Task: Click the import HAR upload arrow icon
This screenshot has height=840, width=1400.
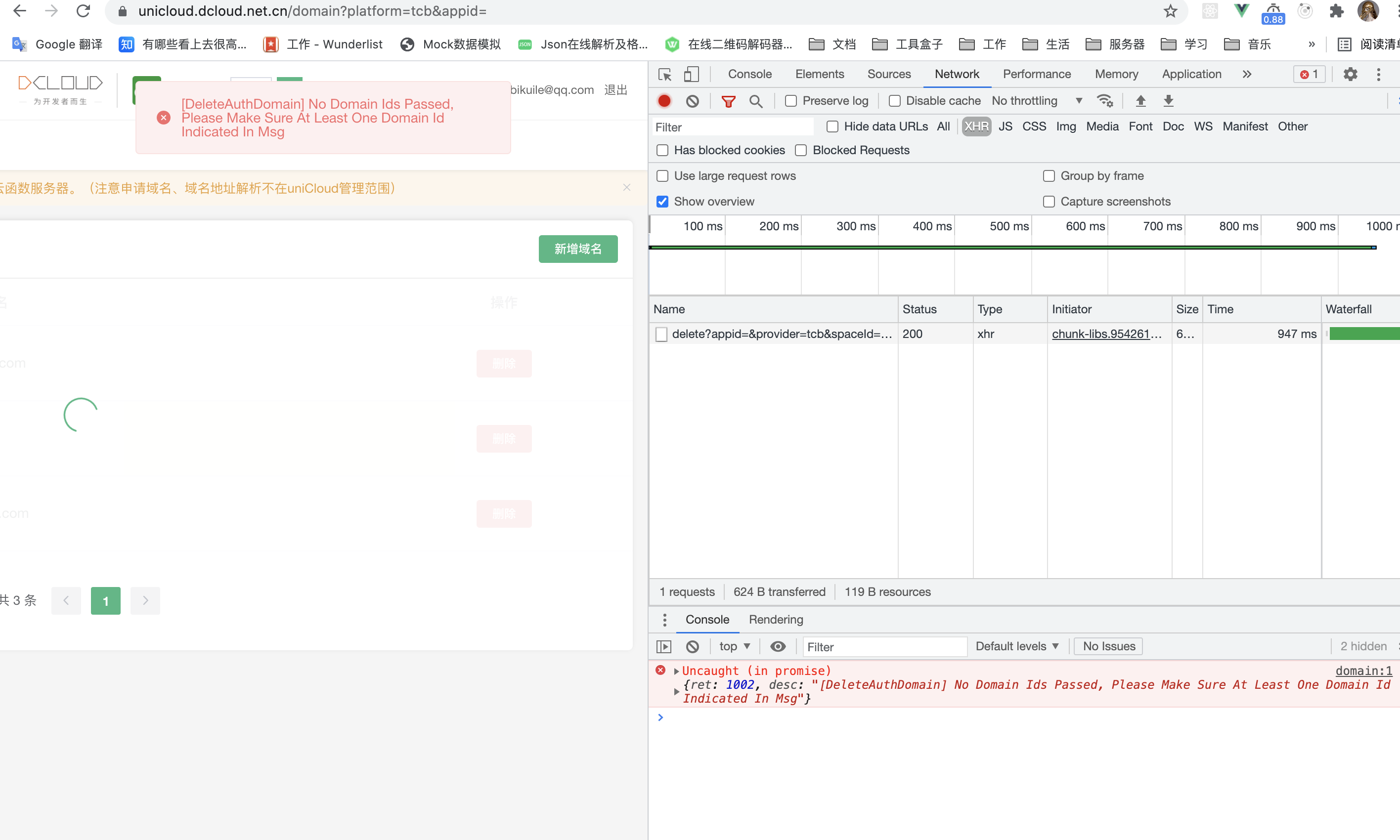Action: [x=1141, y=101]
